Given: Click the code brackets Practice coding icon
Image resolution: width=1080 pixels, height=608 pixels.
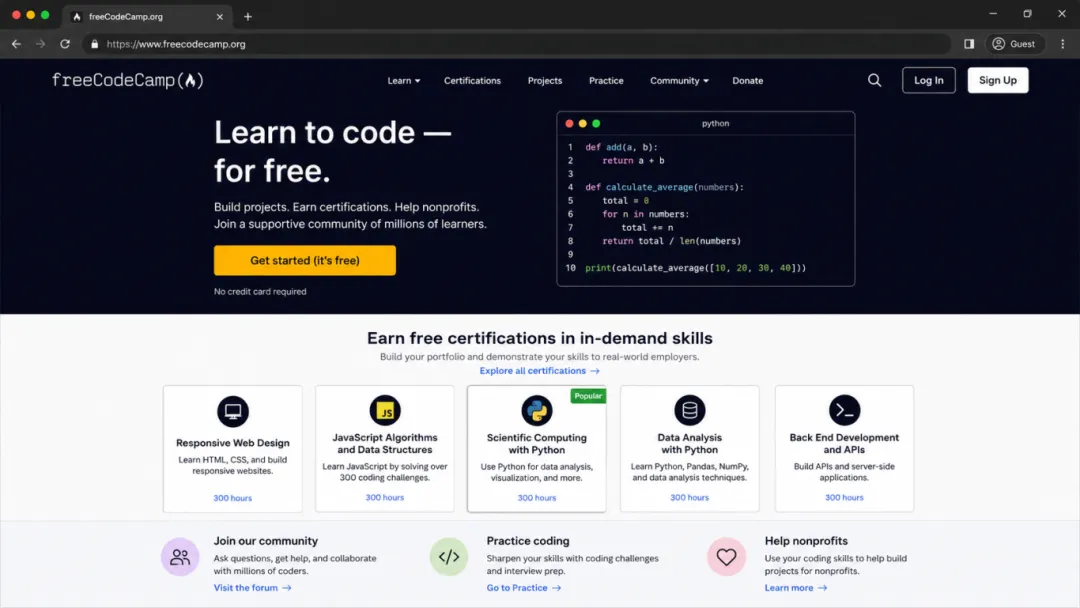Looking at the screenshot, I should click(x=449, y=557).
